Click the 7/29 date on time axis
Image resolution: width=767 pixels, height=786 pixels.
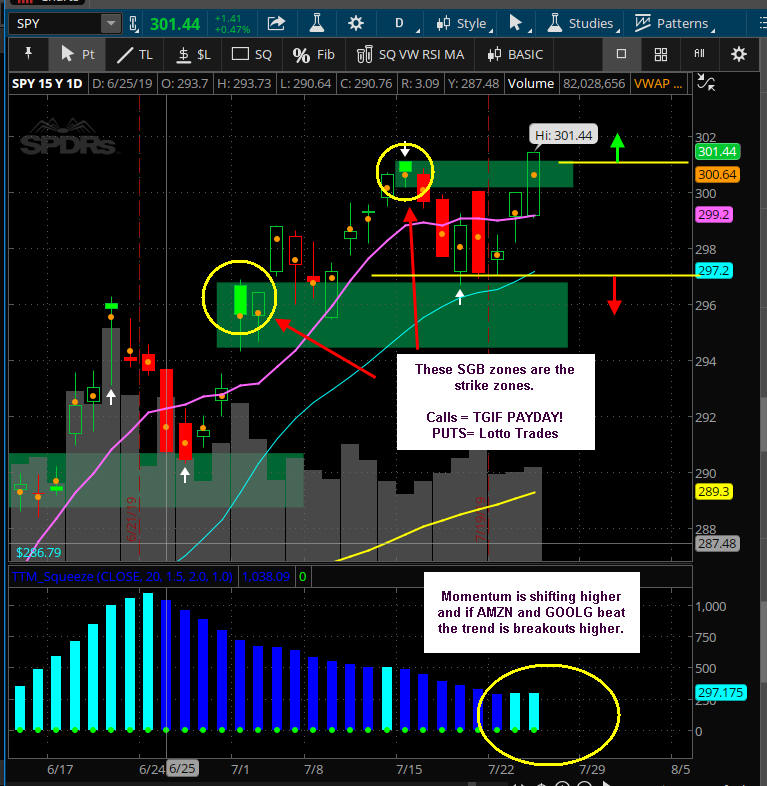point(592,769)
